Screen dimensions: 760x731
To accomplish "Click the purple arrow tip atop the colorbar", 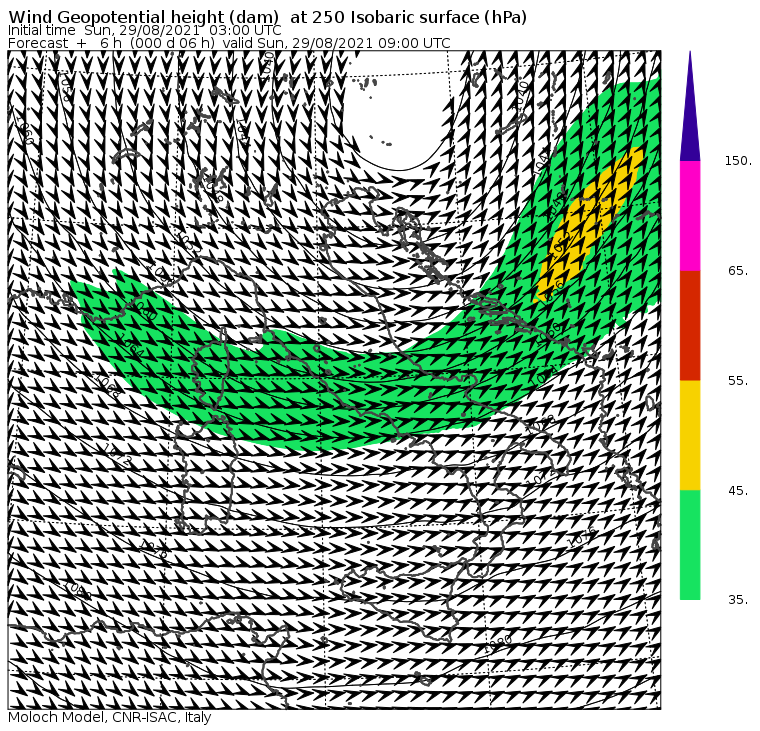I will click(x=690, y=106).
